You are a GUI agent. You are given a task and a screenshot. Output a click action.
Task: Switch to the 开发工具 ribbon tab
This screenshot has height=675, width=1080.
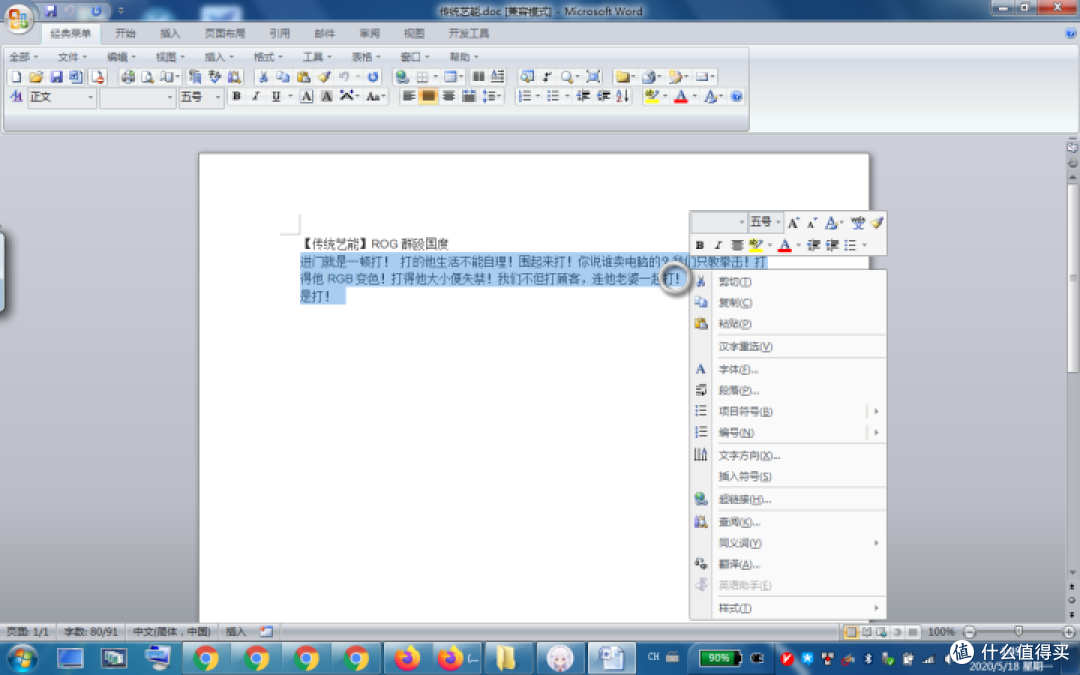[468, 33]
